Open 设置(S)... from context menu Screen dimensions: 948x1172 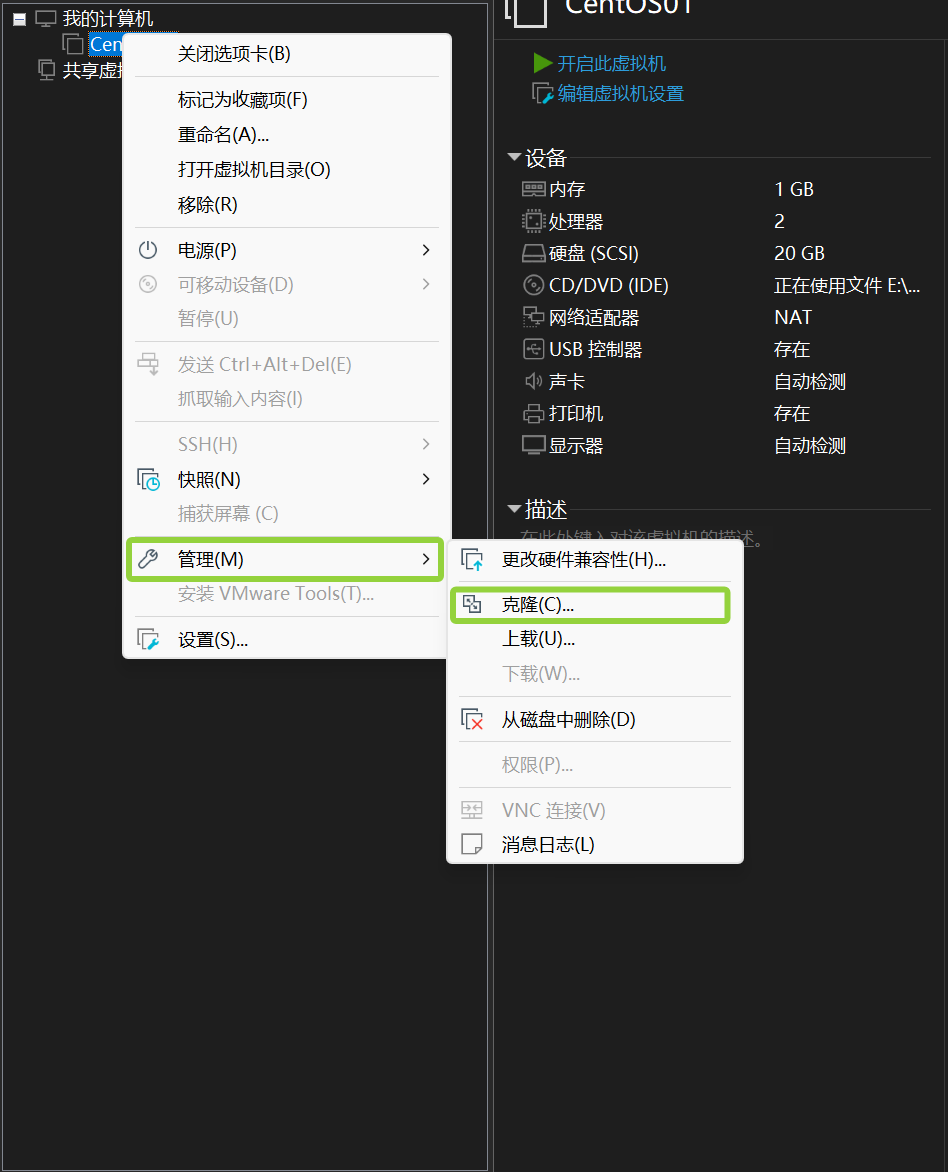tap(213, 640)
